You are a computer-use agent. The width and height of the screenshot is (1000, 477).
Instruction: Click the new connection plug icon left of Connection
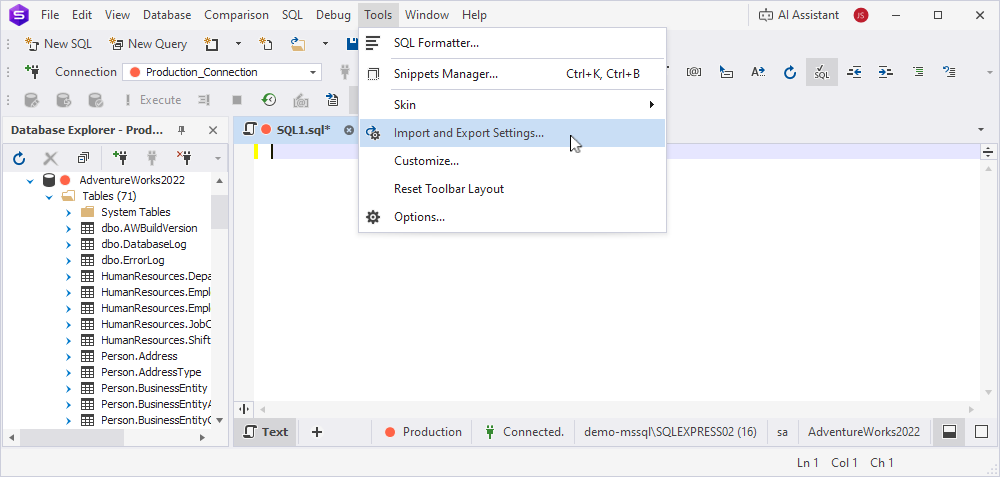(x=33, y=71)
